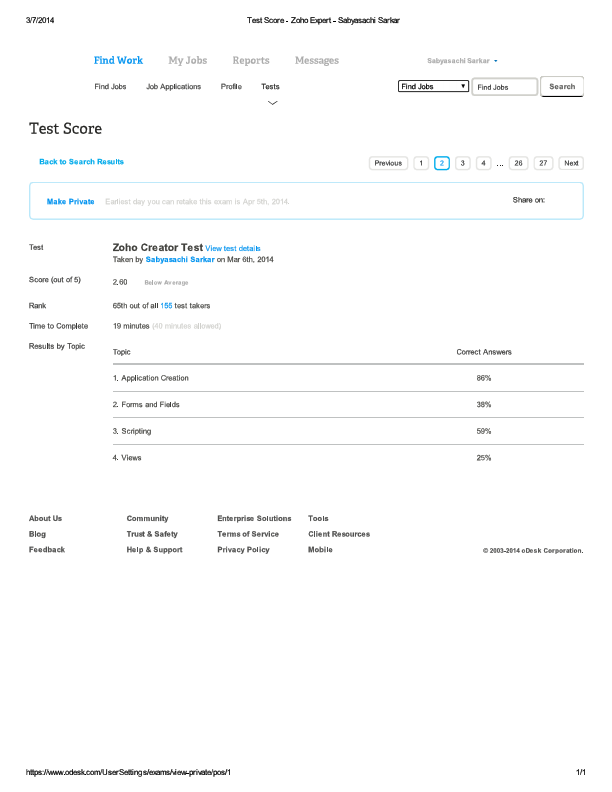Click the Below Average label
Image resolution: width=612 pixels, height=792 pixels.
pos(166,282)
